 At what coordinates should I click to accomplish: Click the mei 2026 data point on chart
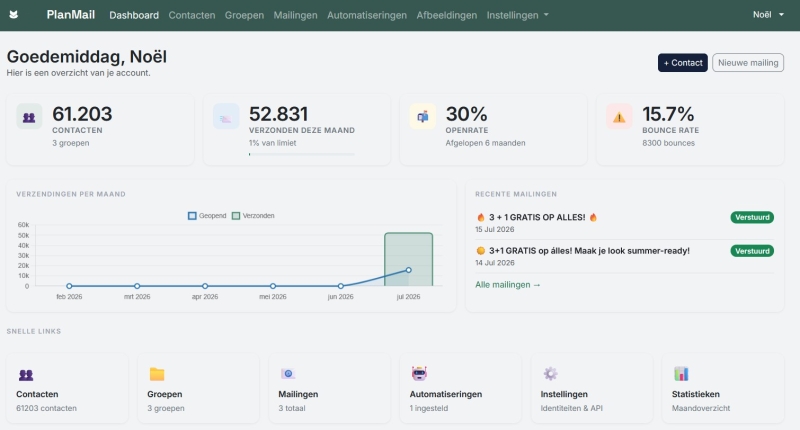pos(272,286)
